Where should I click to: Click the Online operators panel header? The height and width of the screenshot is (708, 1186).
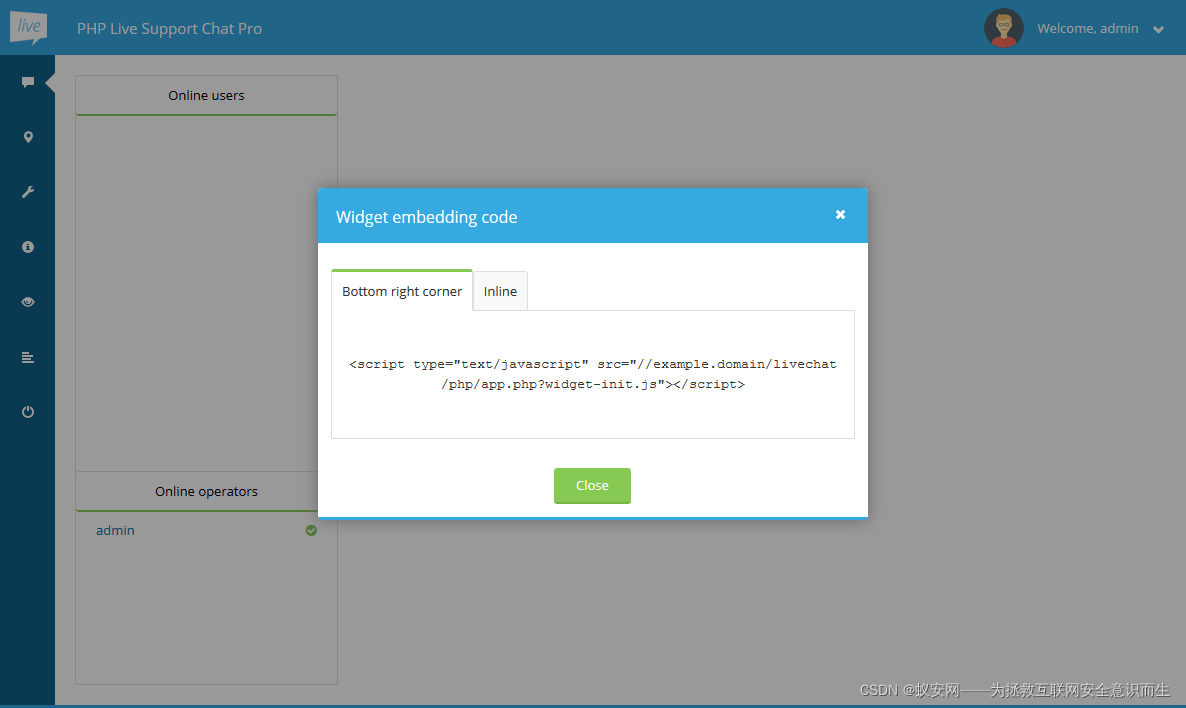206,492
